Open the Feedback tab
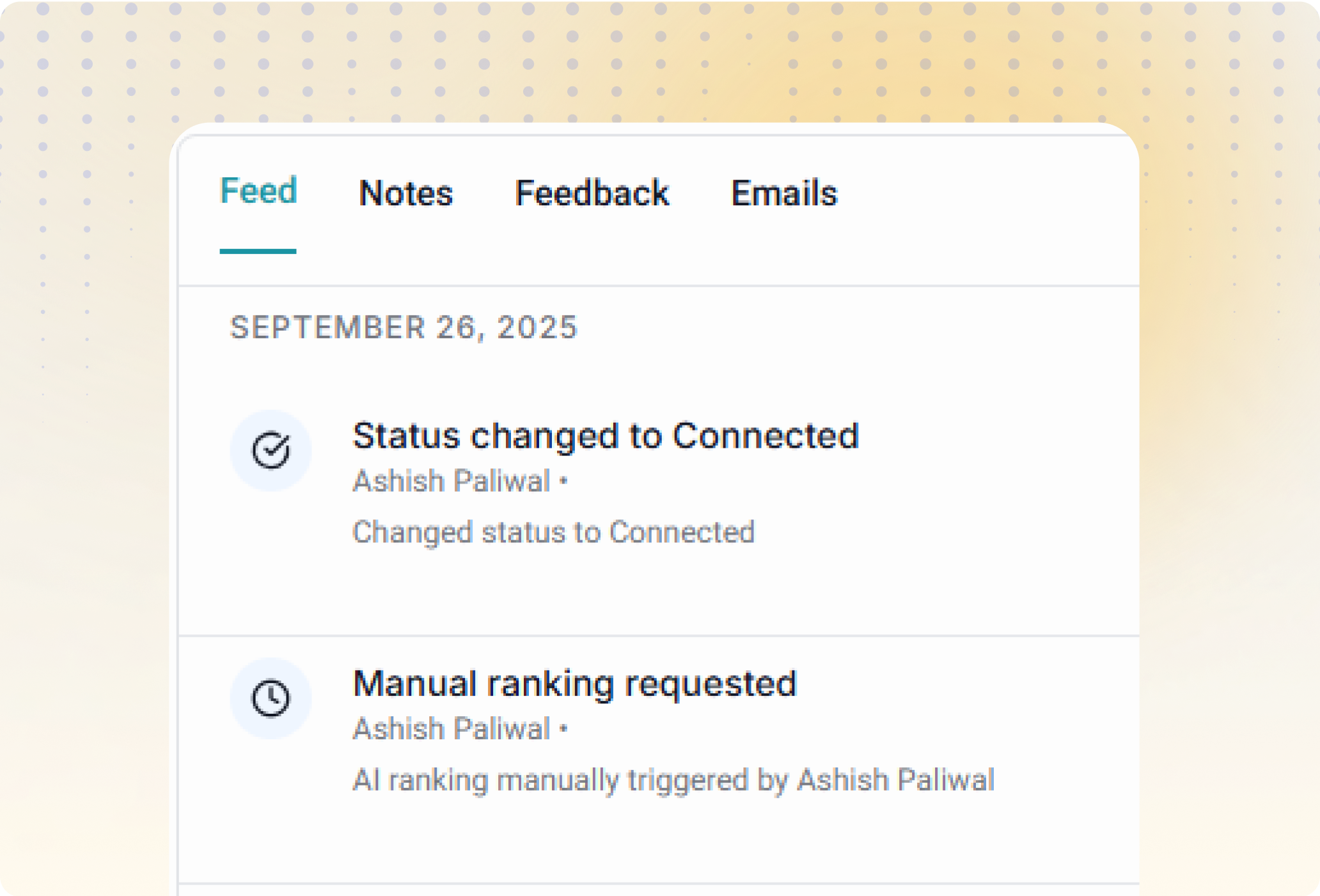Screen dimensions: 1320x896 592,193
